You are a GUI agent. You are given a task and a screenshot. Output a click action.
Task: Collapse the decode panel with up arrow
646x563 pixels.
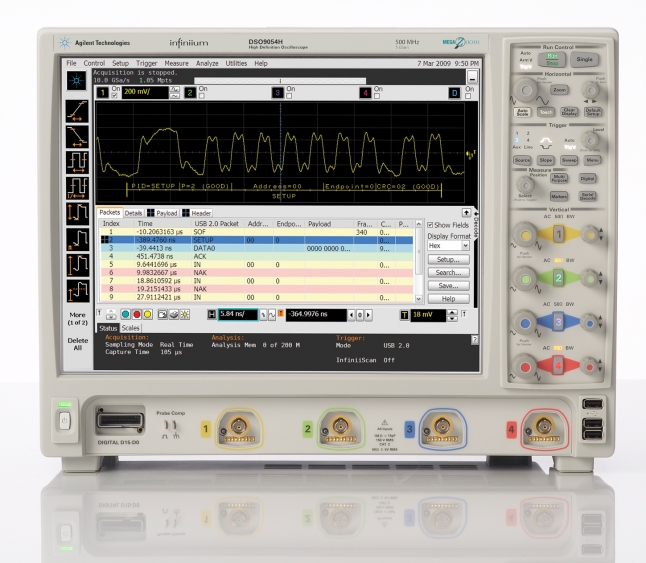466,213
